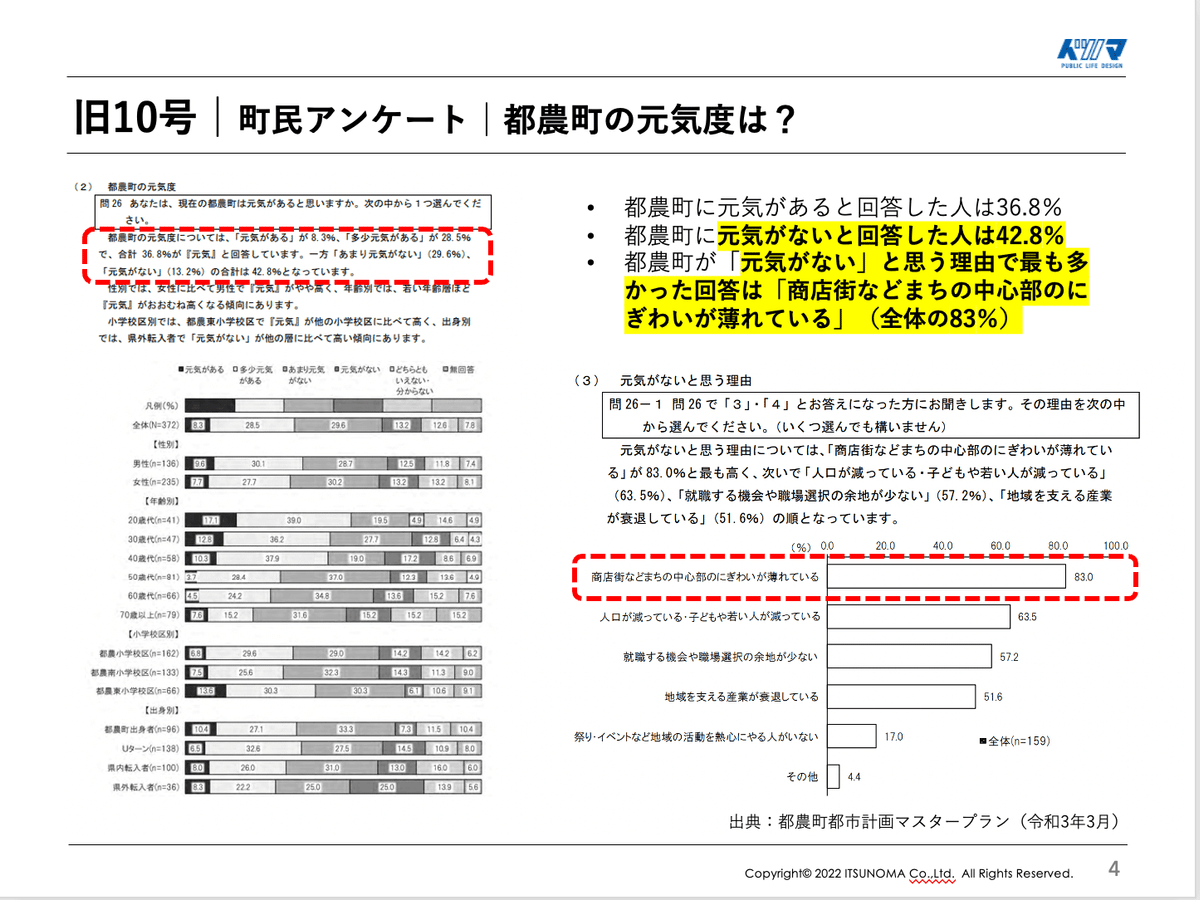The width and height of the screenshot is (1200, 900).
Task: Click highlighted text '元気がないと回答した人は42.8%'
Action: pyautogui.click(x=890, y=236)
